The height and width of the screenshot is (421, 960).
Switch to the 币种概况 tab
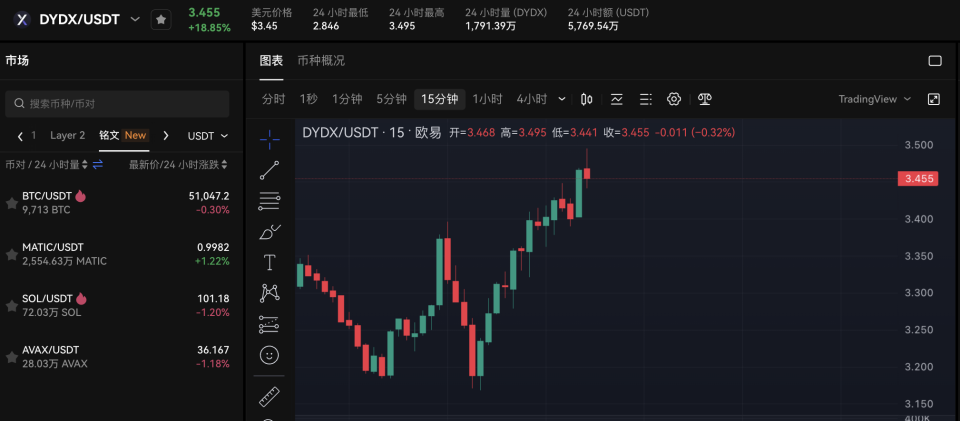(321, 61)
